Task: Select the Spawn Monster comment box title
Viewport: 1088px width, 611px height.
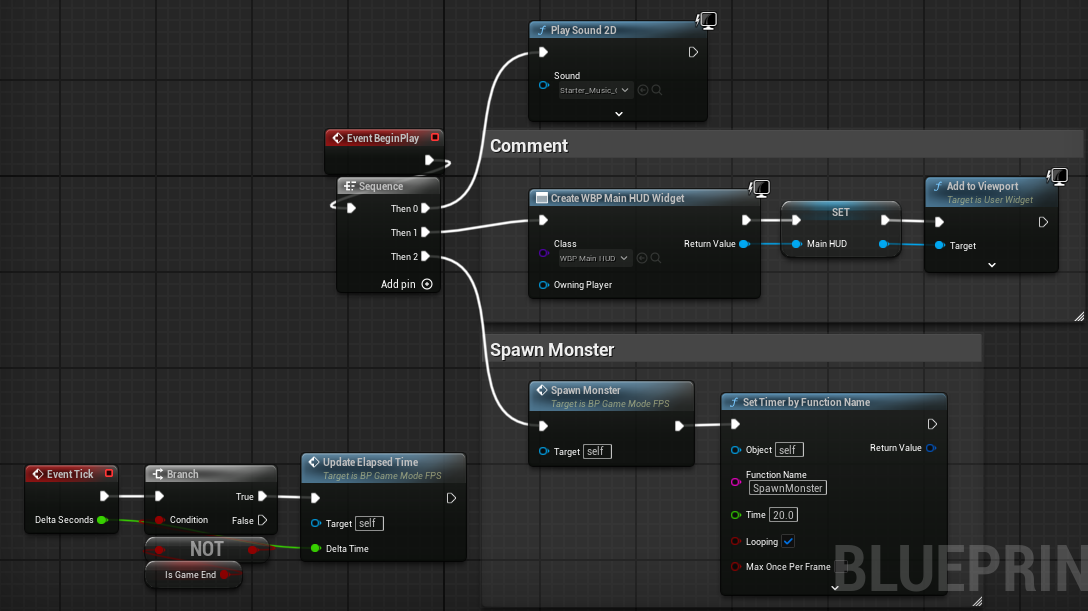Action: [552, 350]
